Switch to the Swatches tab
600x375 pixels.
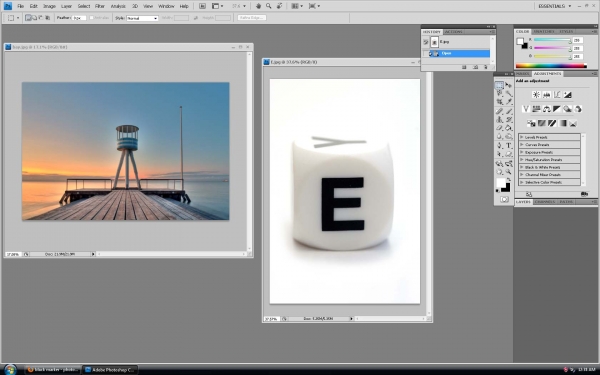tap(544, 31)
